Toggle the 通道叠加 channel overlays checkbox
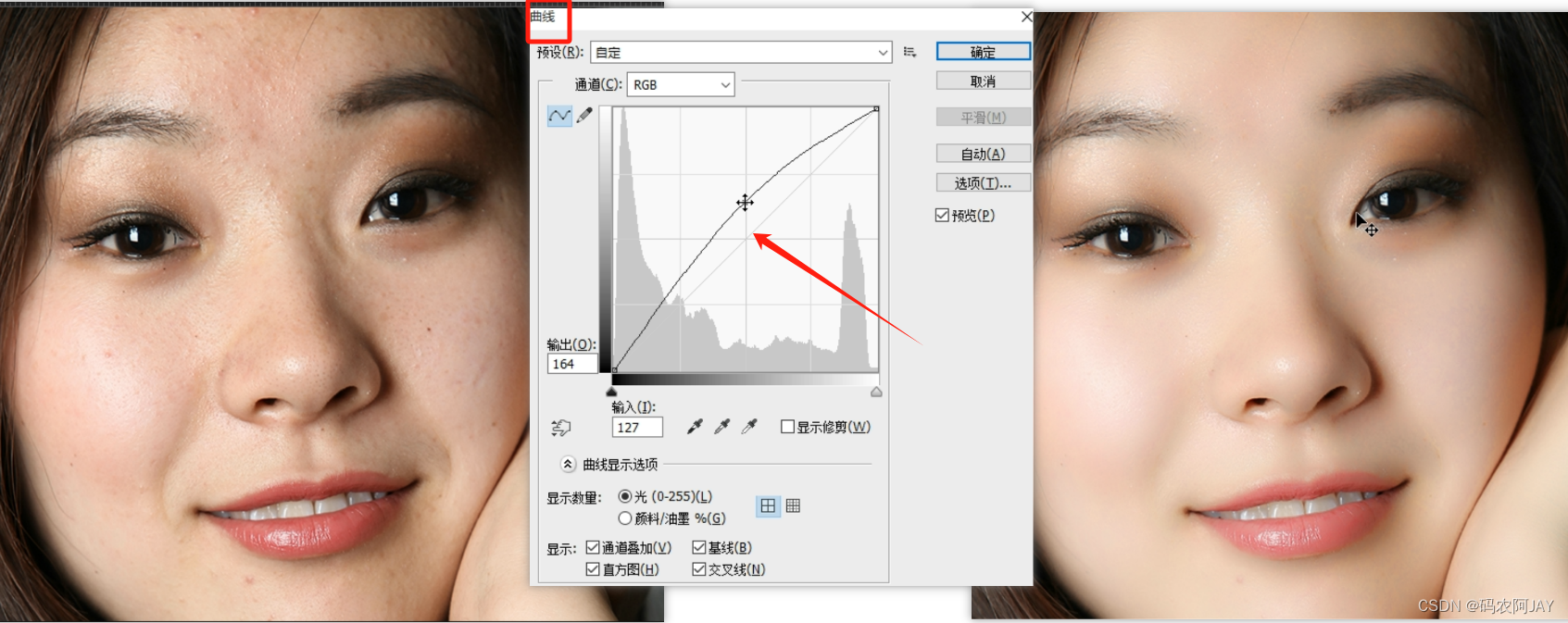Screen dimensions: 1568x623 [x=593, y=548]
